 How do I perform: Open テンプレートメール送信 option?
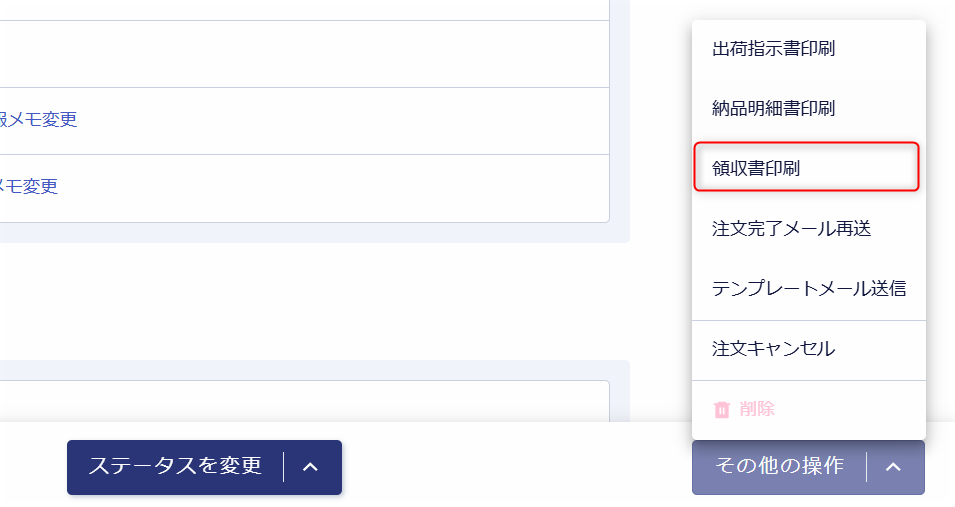tap(808, 289)
